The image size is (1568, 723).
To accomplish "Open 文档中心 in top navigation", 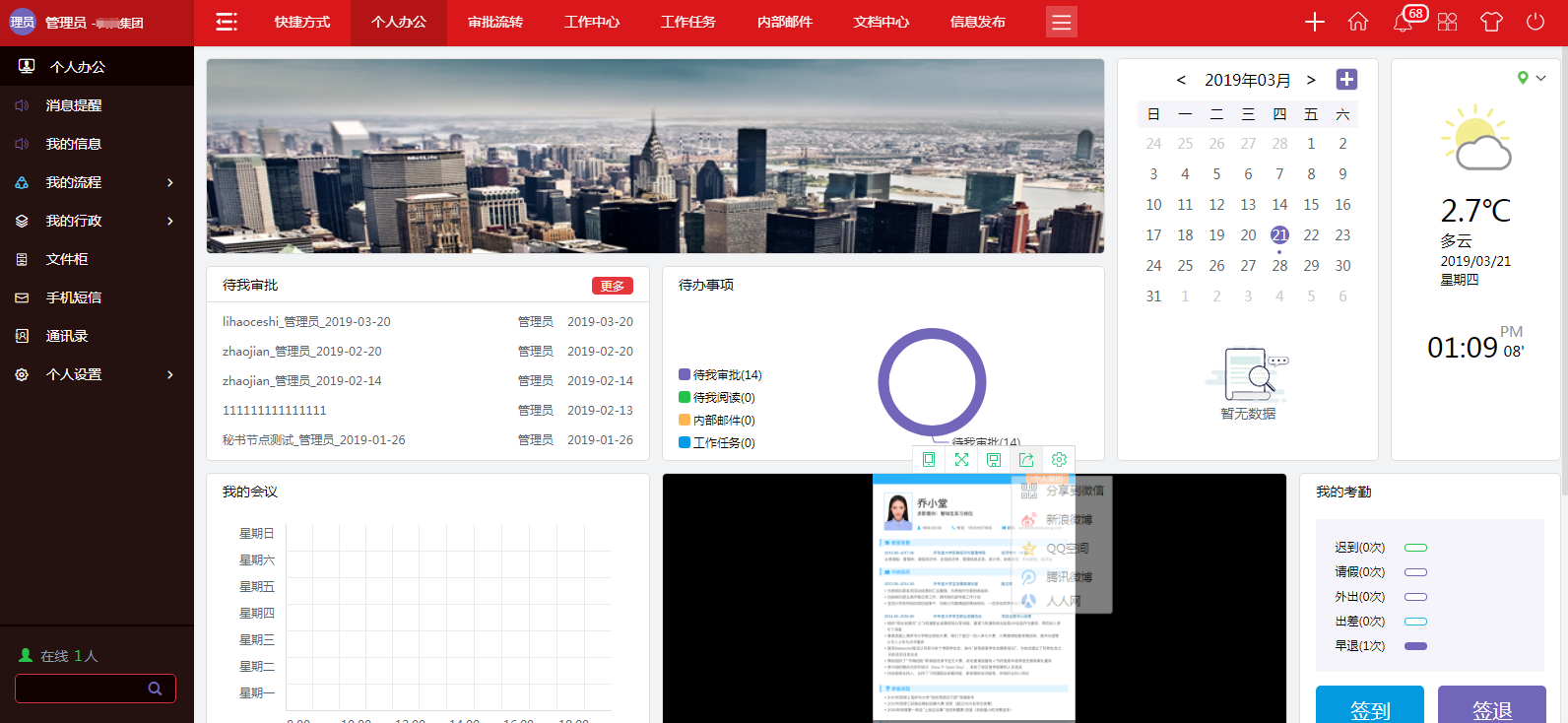I will (x=882, y=22).
